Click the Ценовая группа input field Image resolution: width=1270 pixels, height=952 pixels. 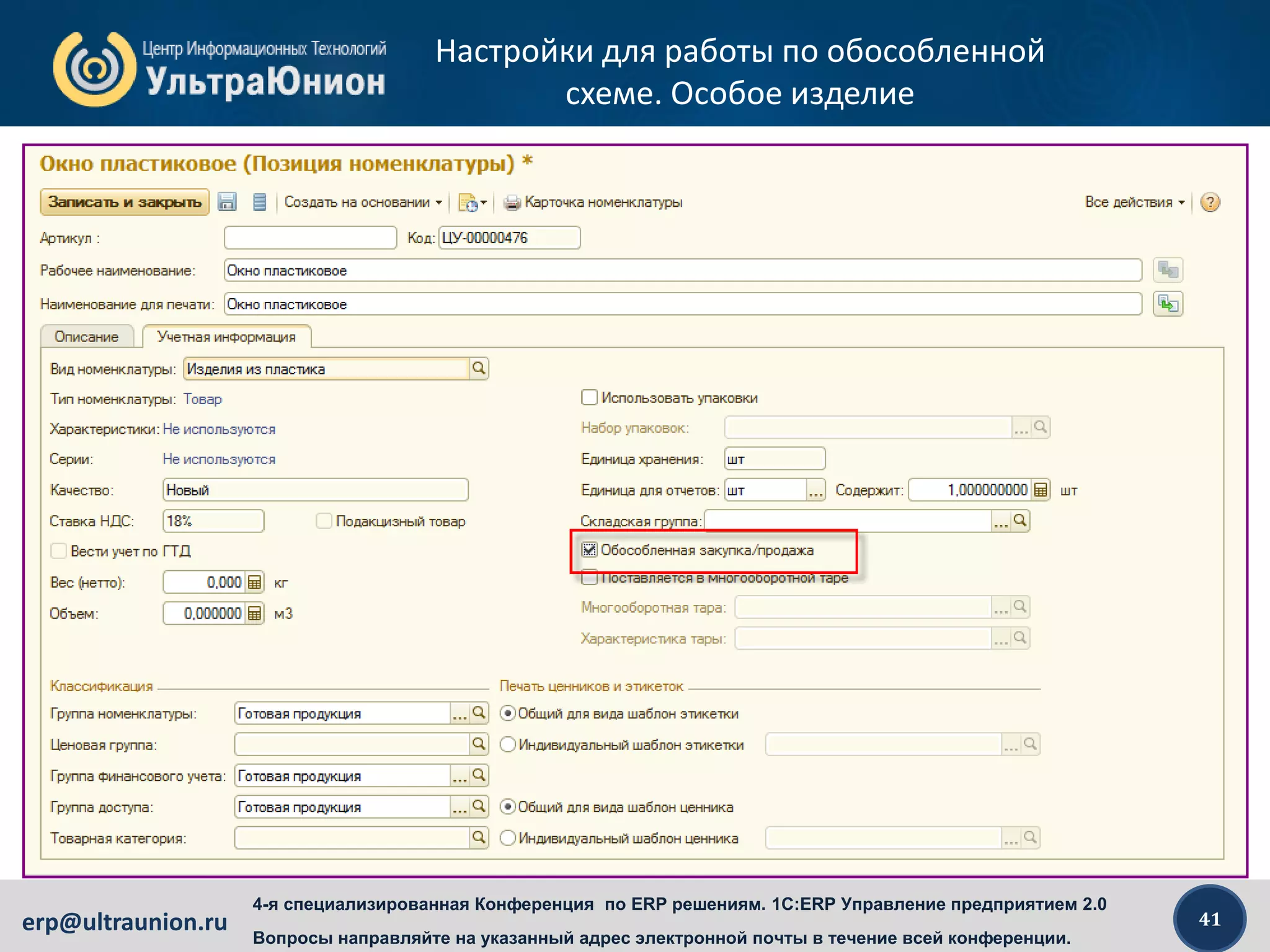pos(352,744)
